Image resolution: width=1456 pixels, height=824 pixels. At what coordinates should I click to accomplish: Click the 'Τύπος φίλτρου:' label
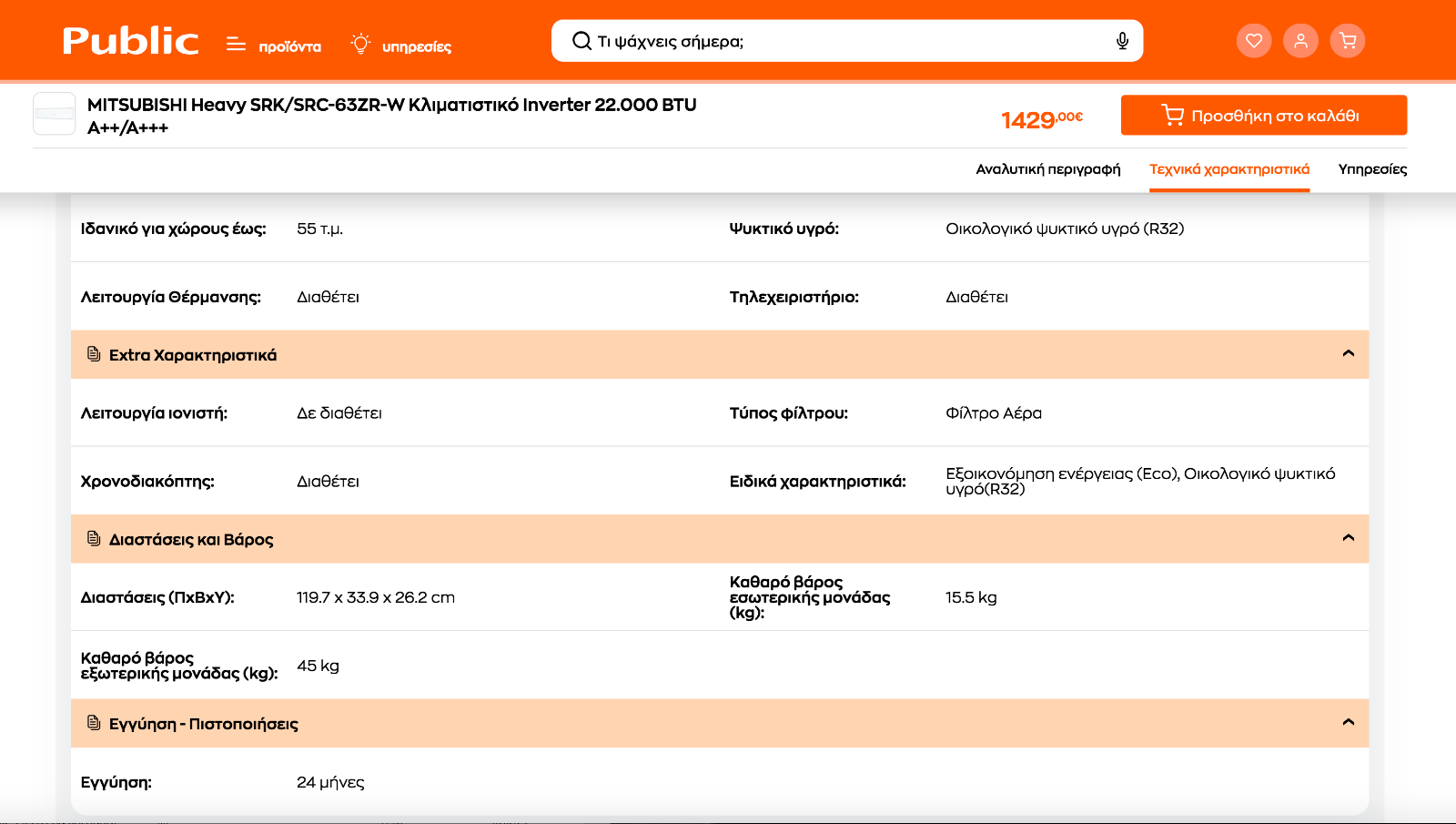789,413
